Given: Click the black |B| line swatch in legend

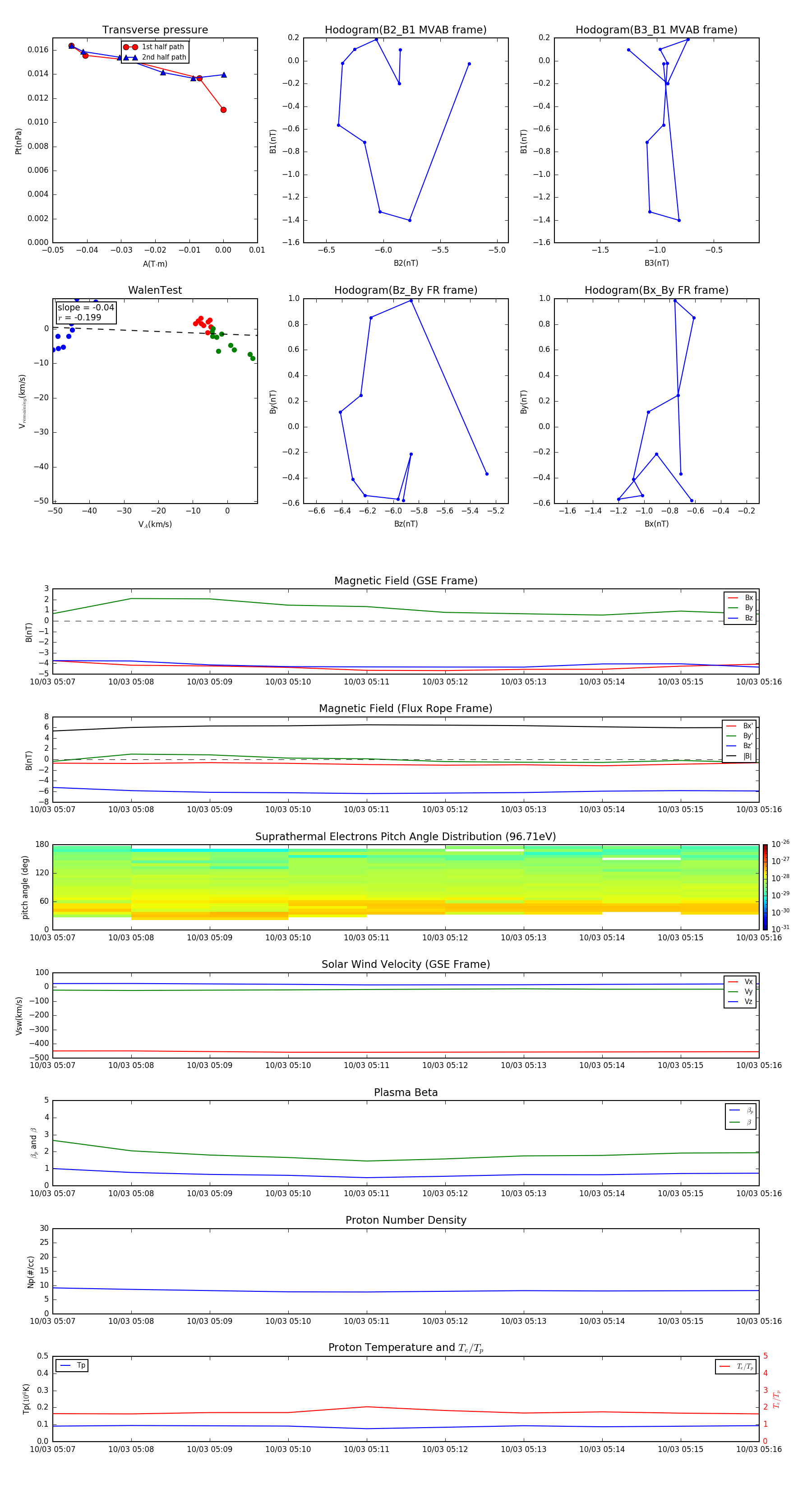Looking at the screenshot, I should pyautogui.click(x=732, y=756).
